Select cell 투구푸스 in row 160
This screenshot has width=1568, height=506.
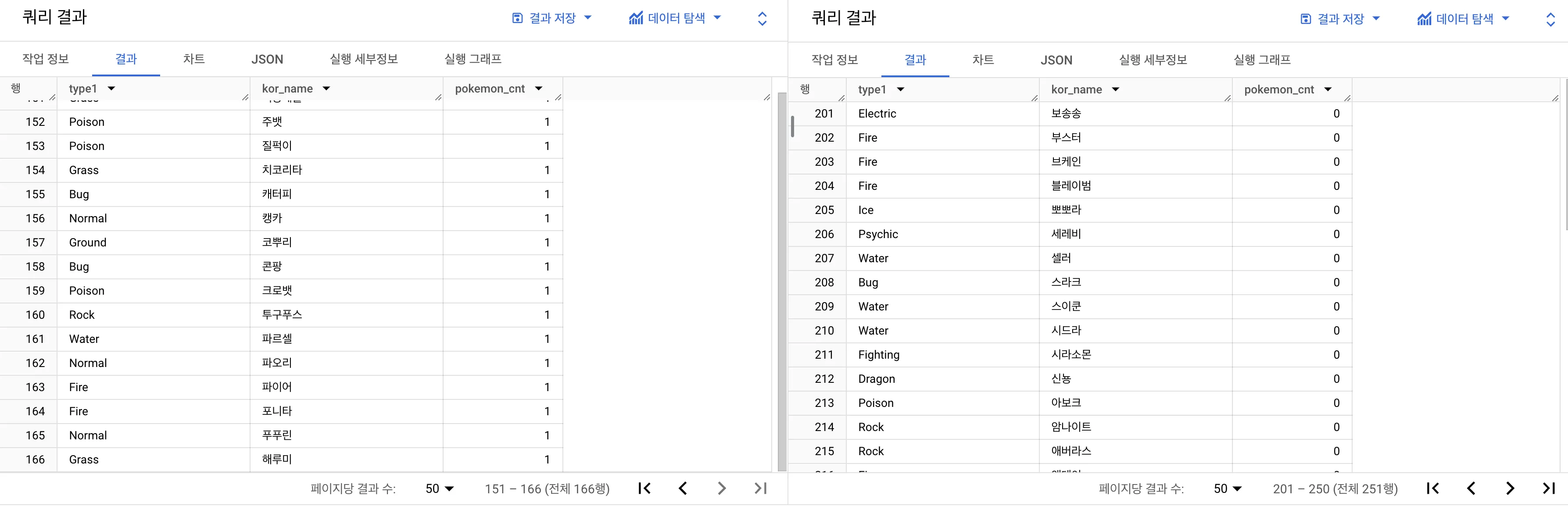346,315
